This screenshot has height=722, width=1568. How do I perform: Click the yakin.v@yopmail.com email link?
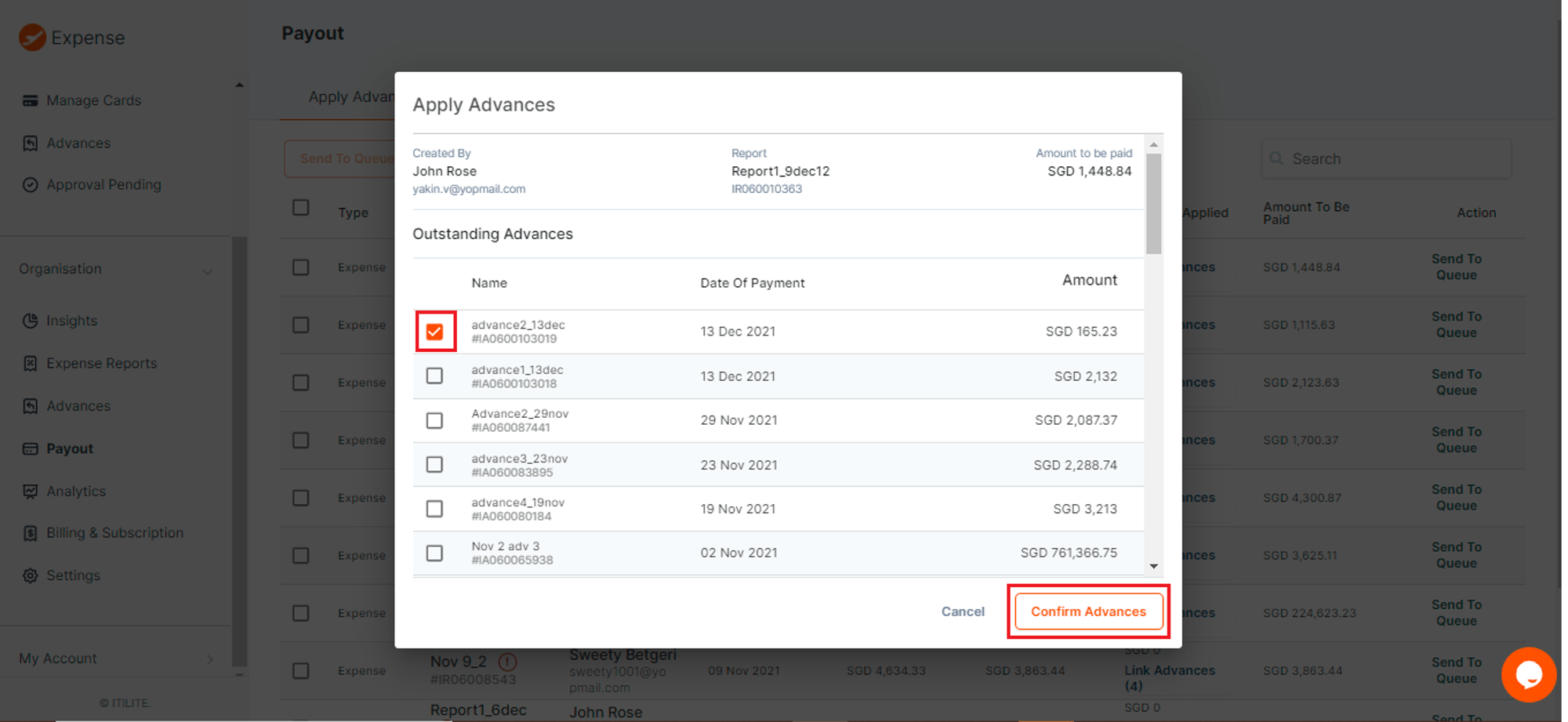(x=469, y=189)
